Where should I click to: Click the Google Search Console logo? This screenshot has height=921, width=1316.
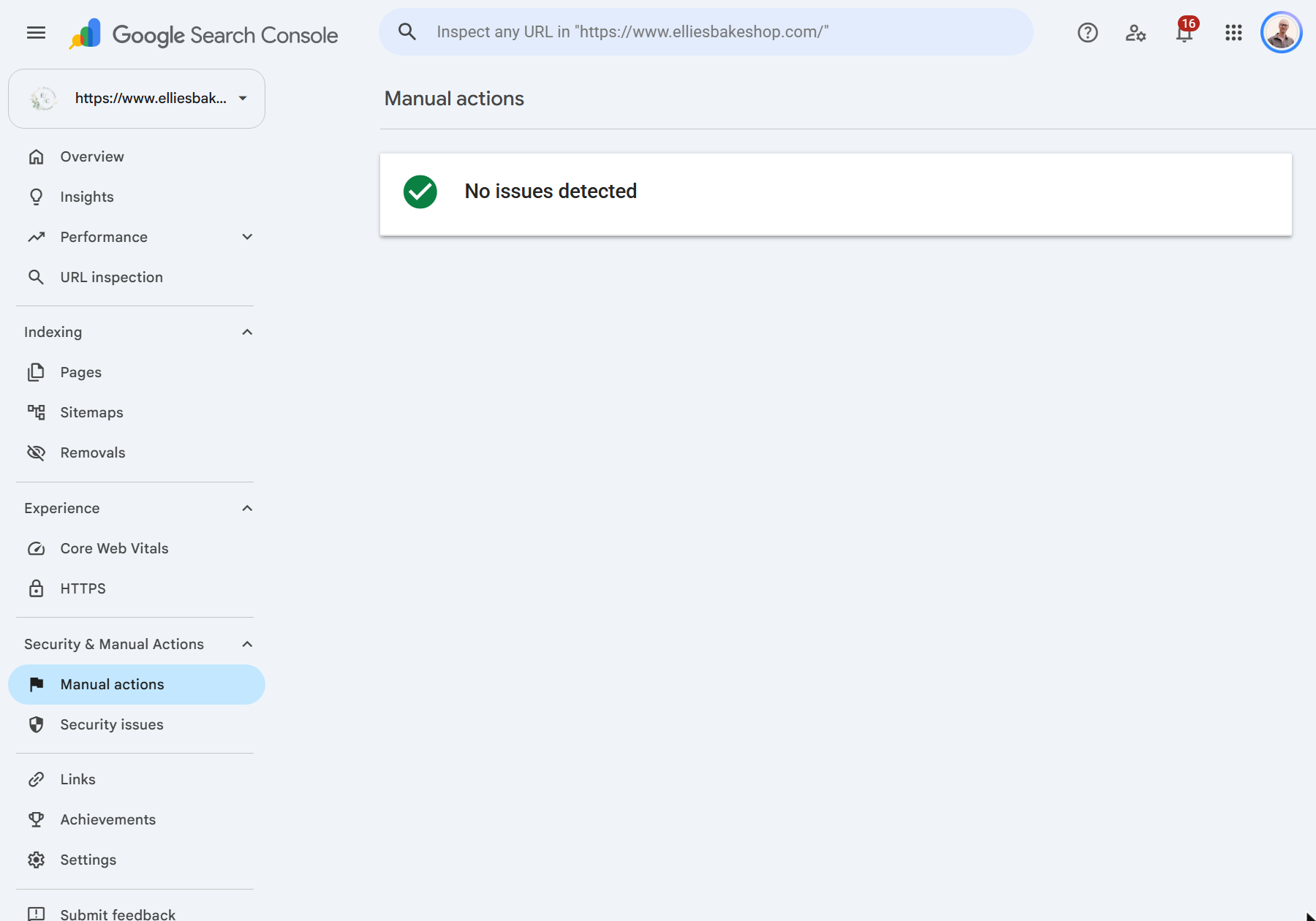pyautogui.click(x=203, y=34)
